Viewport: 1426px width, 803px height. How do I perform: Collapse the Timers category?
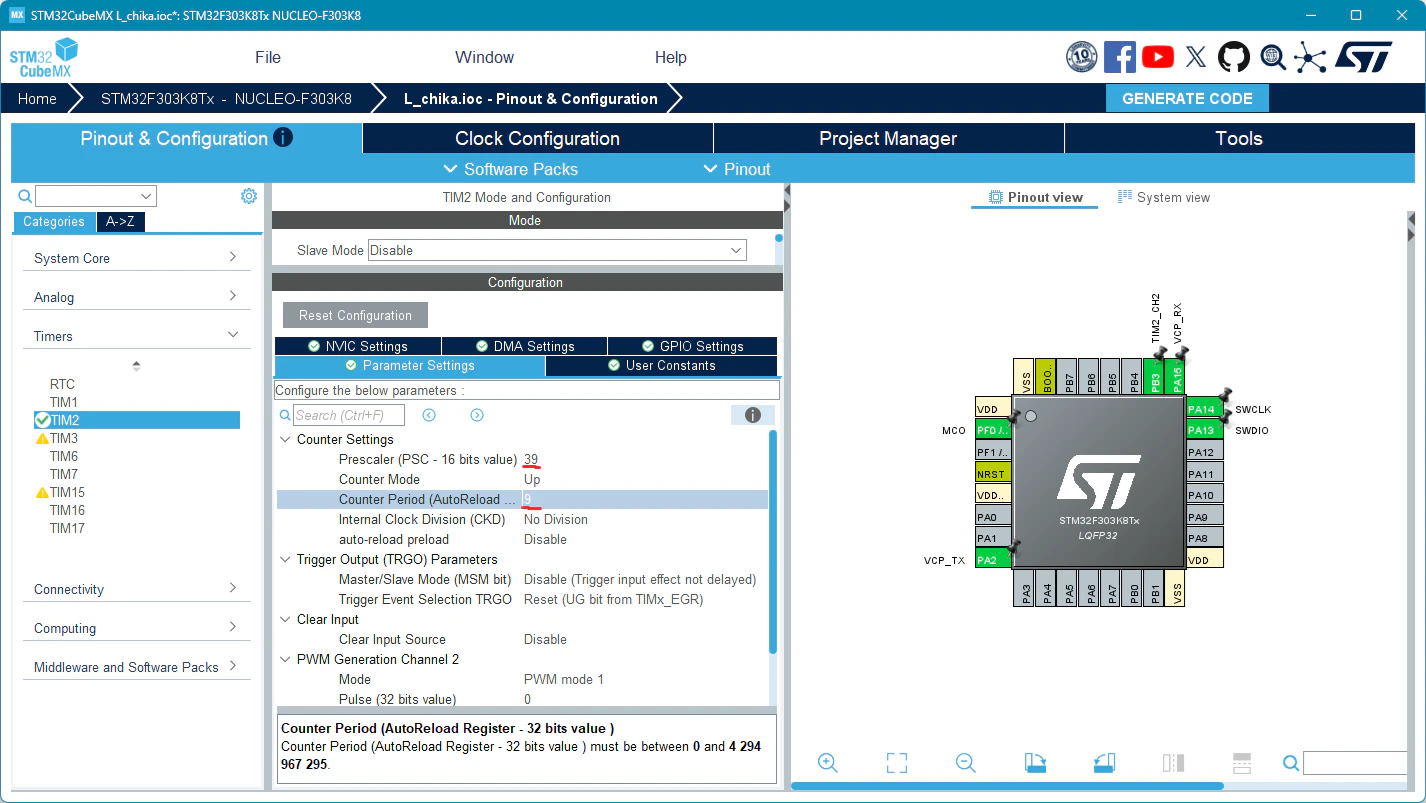(136, 336)
